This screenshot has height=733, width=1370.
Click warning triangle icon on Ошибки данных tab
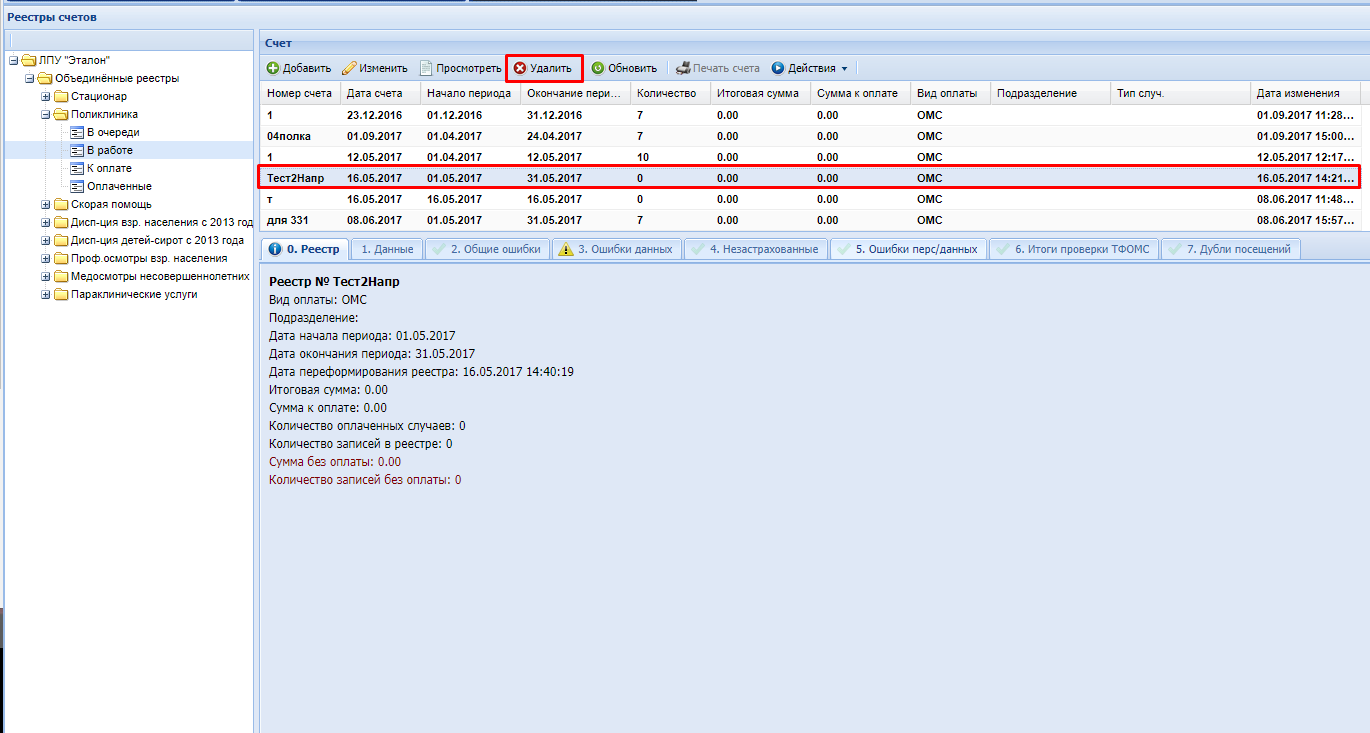point(566,249)
